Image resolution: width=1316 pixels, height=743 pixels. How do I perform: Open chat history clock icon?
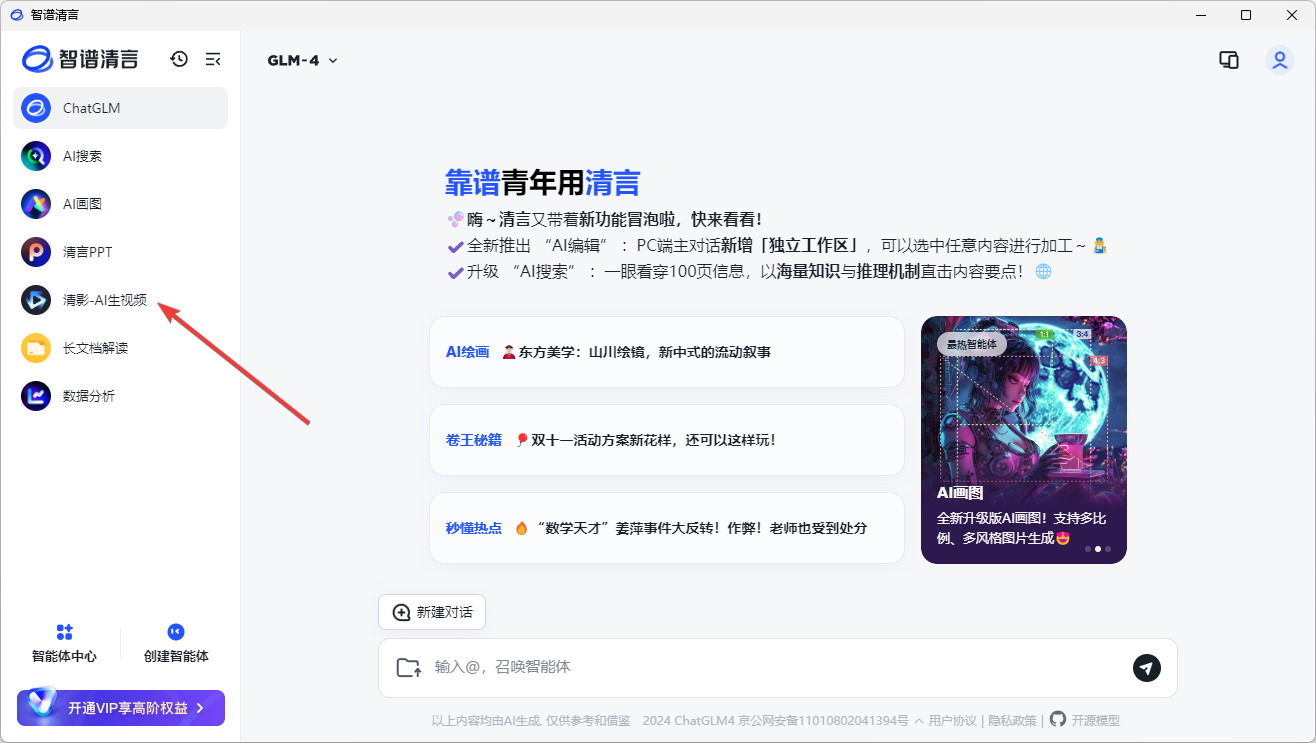pyautogui.click(x=179, y=59)
